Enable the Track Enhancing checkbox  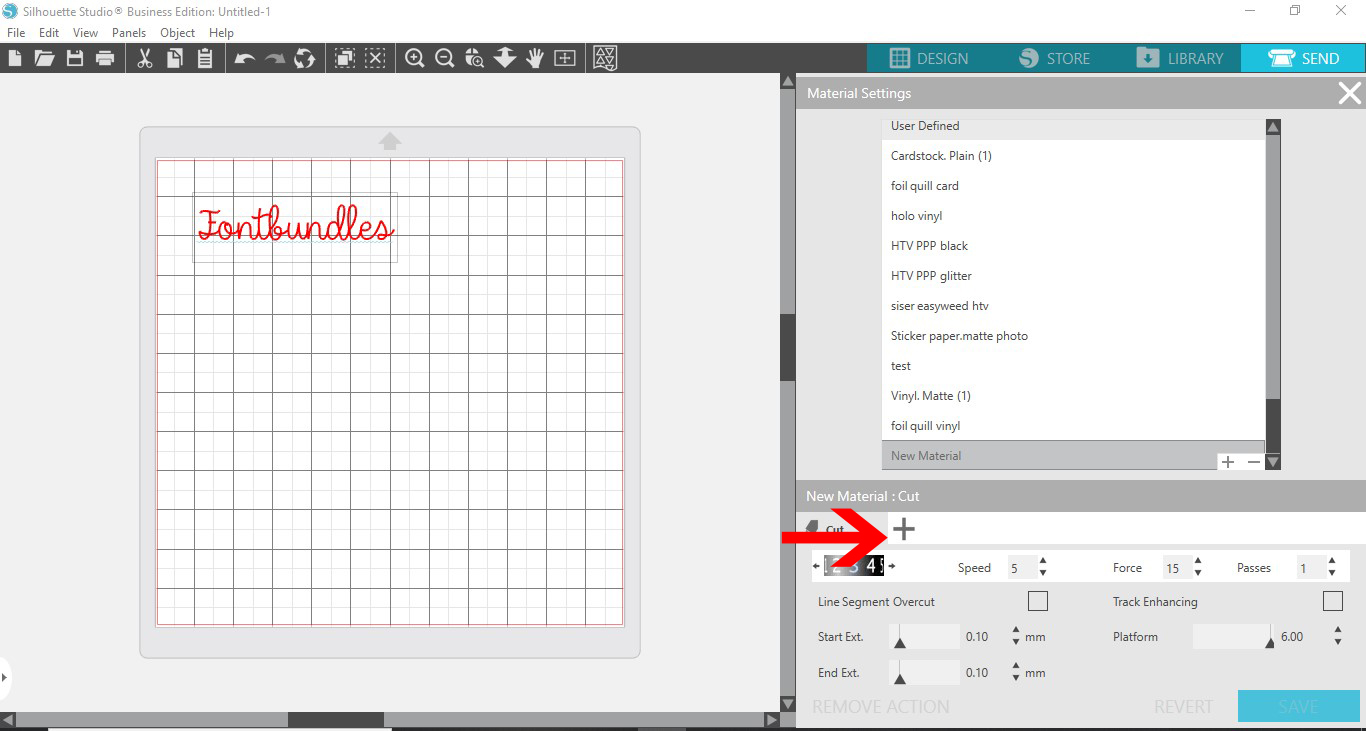pyautogui.click(x=1332, y=601)
